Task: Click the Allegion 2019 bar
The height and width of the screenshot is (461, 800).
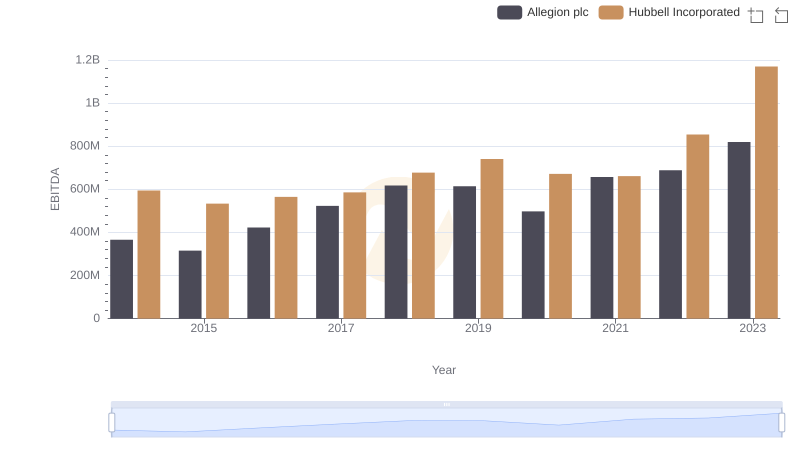Action: 464,252
